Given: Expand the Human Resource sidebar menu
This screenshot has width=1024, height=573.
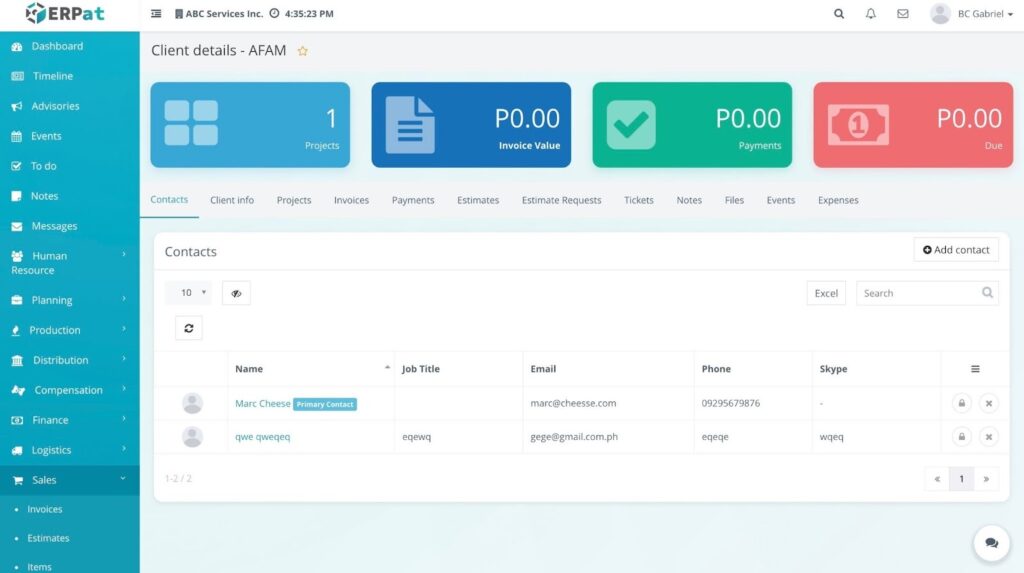Looking at the screenshot, I should pyautogui.click(x=69, y=263).
